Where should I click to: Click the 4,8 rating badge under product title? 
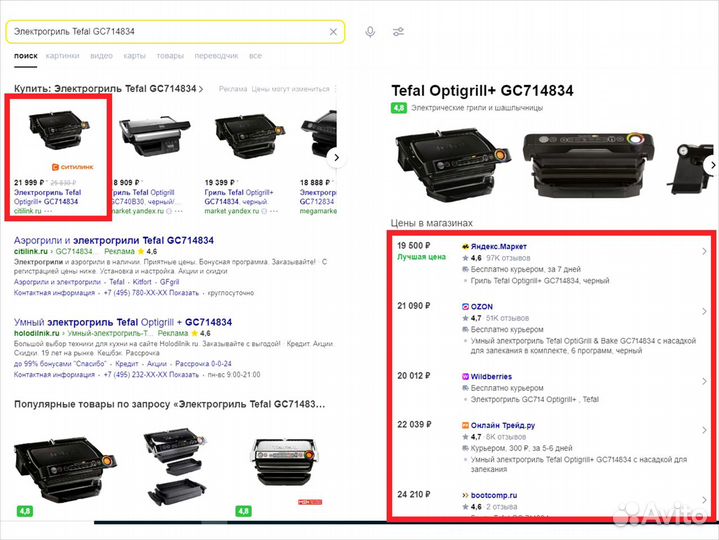click(398, 108)
